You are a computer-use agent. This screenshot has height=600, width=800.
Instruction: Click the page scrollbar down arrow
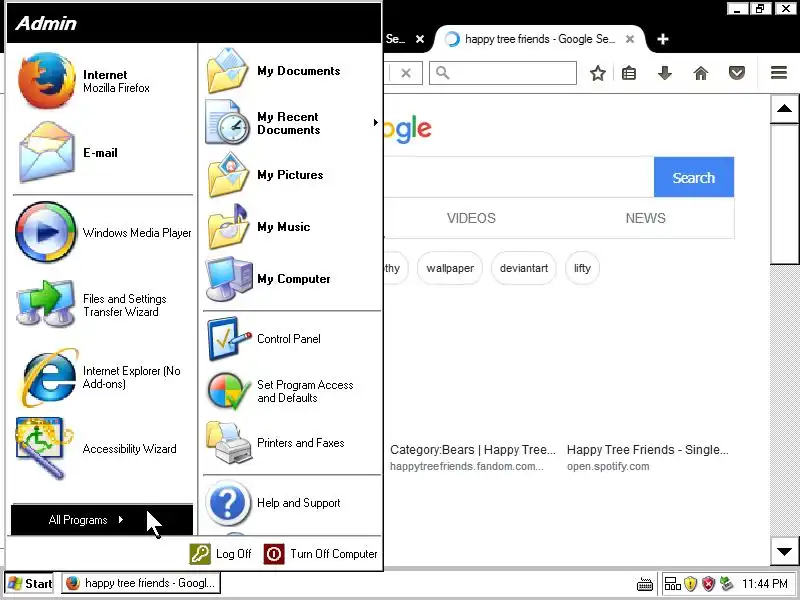tap(784, 551)
